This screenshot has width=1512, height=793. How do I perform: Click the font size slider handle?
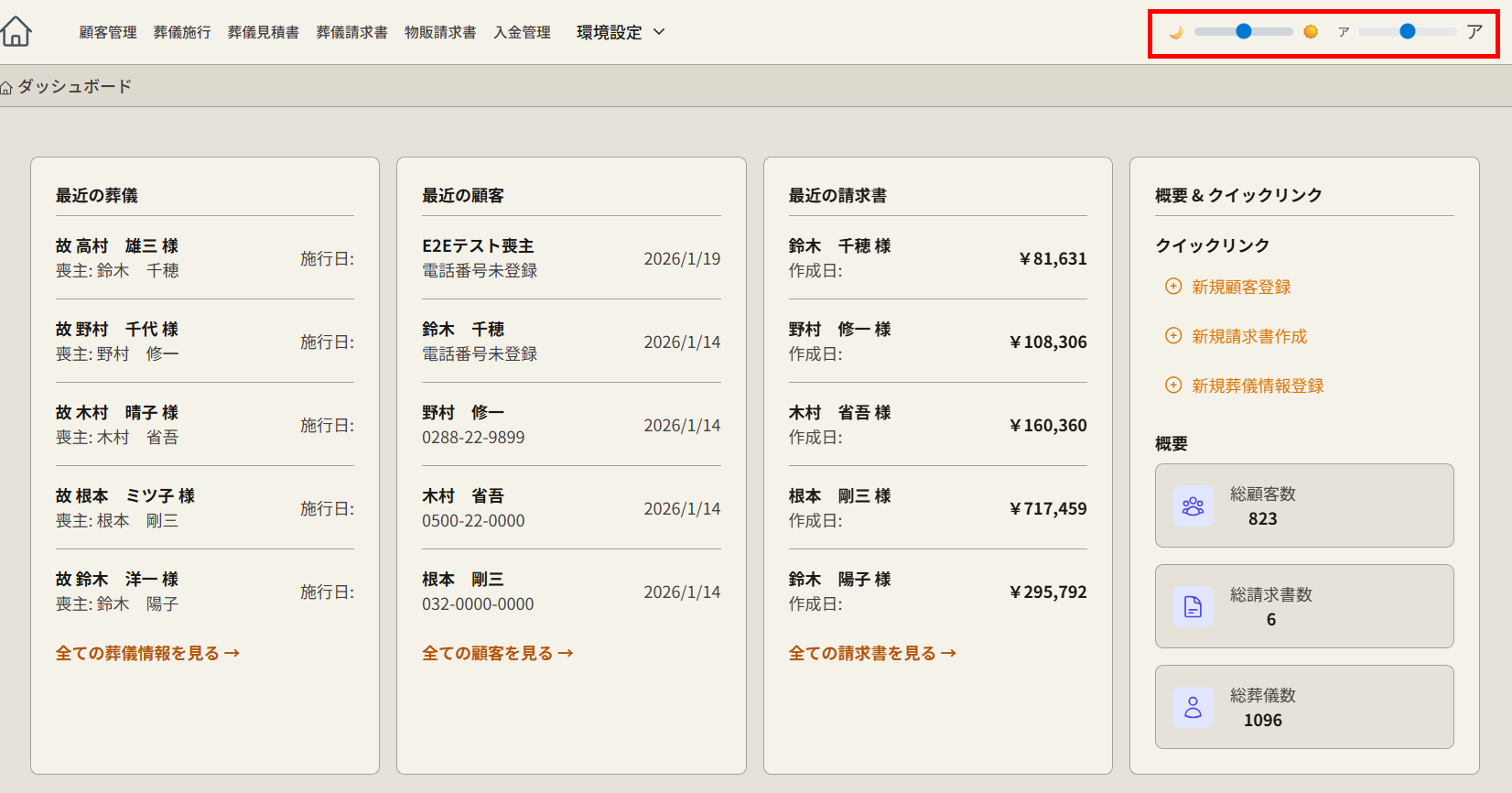(1408, 32)
